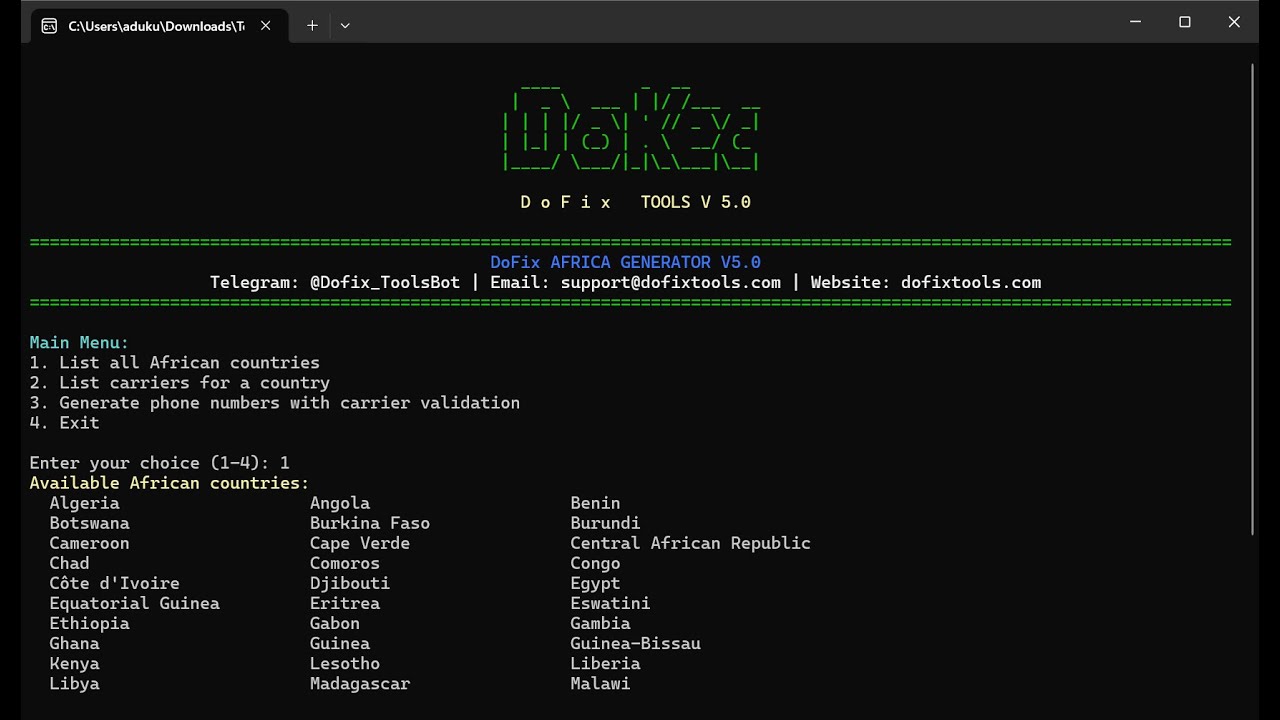This screenshot has height=720, width=1280.
Task: Click Eritrea in the country list
Action: point(345,603)
